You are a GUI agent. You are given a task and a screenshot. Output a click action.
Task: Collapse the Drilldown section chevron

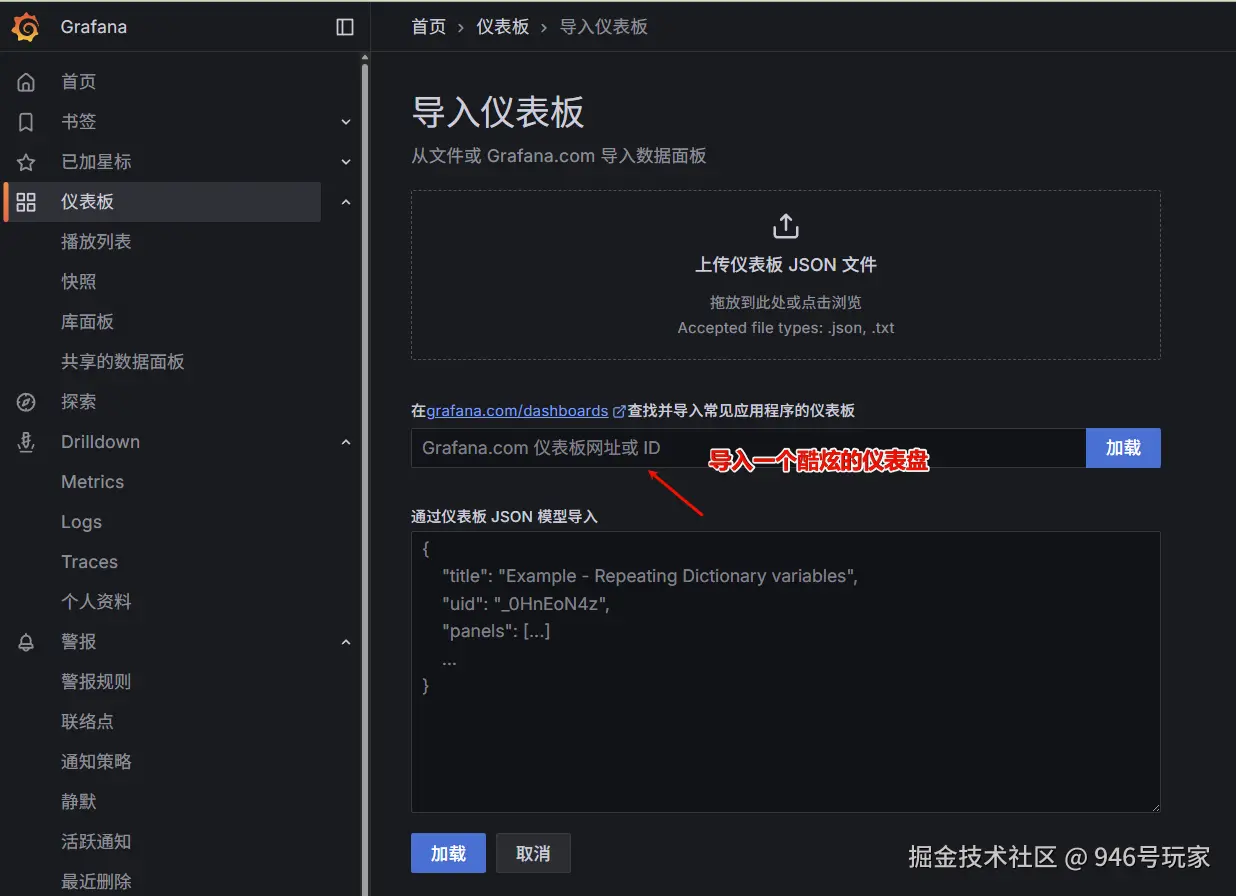coord(346,442)
